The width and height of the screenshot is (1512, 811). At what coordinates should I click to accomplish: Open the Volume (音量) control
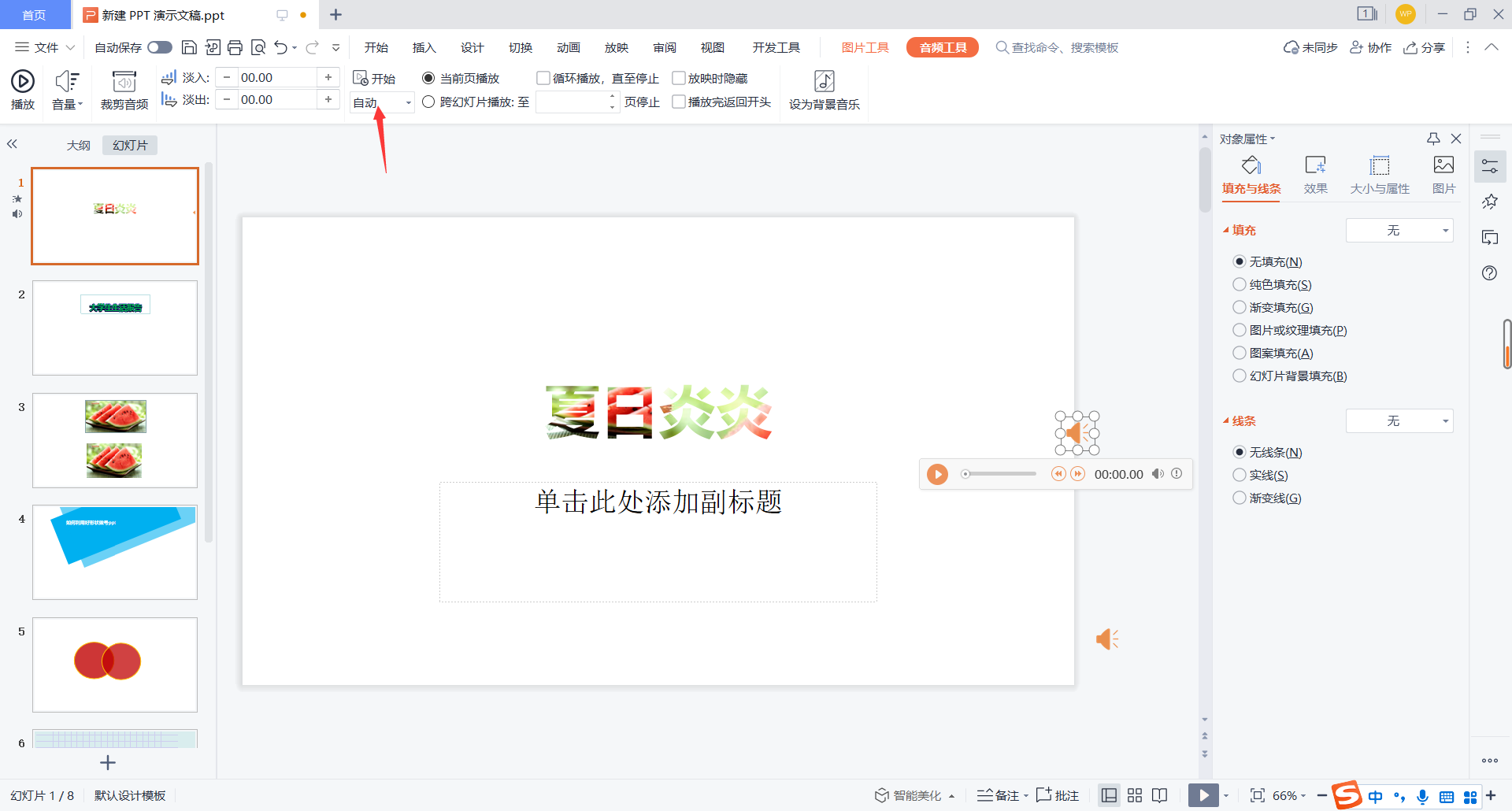pyautogui.click(x=67, y=90)
